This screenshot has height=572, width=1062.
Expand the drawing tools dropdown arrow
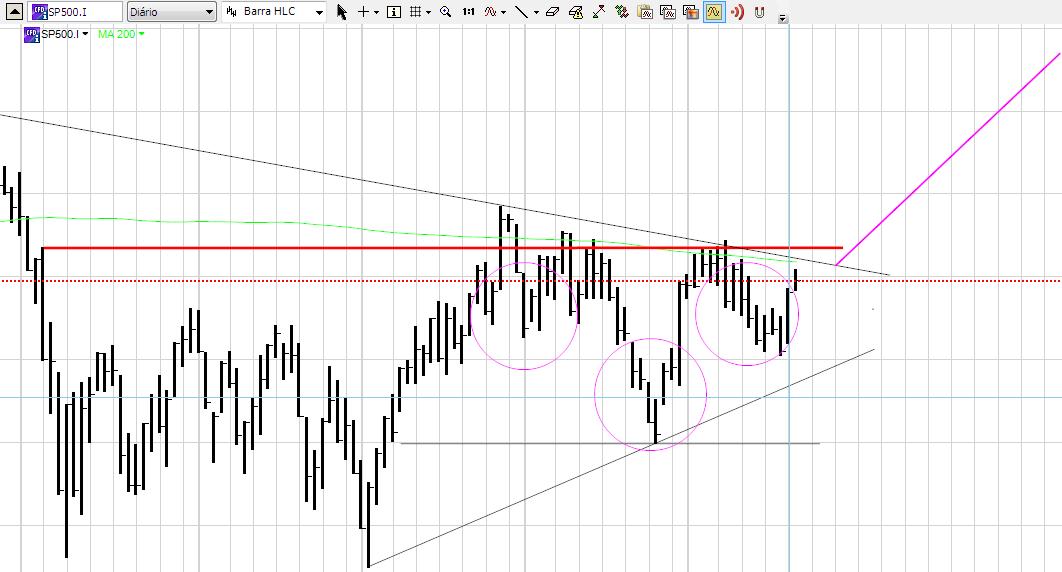tap(536, 12)
